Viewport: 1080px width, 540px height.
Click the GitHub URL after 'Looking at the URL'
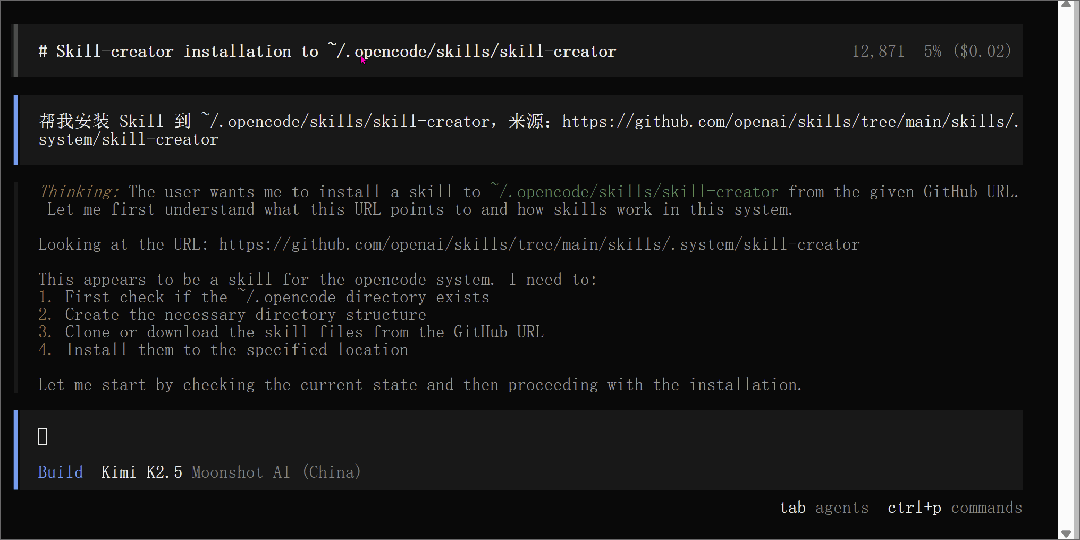[x=538, y=245]
